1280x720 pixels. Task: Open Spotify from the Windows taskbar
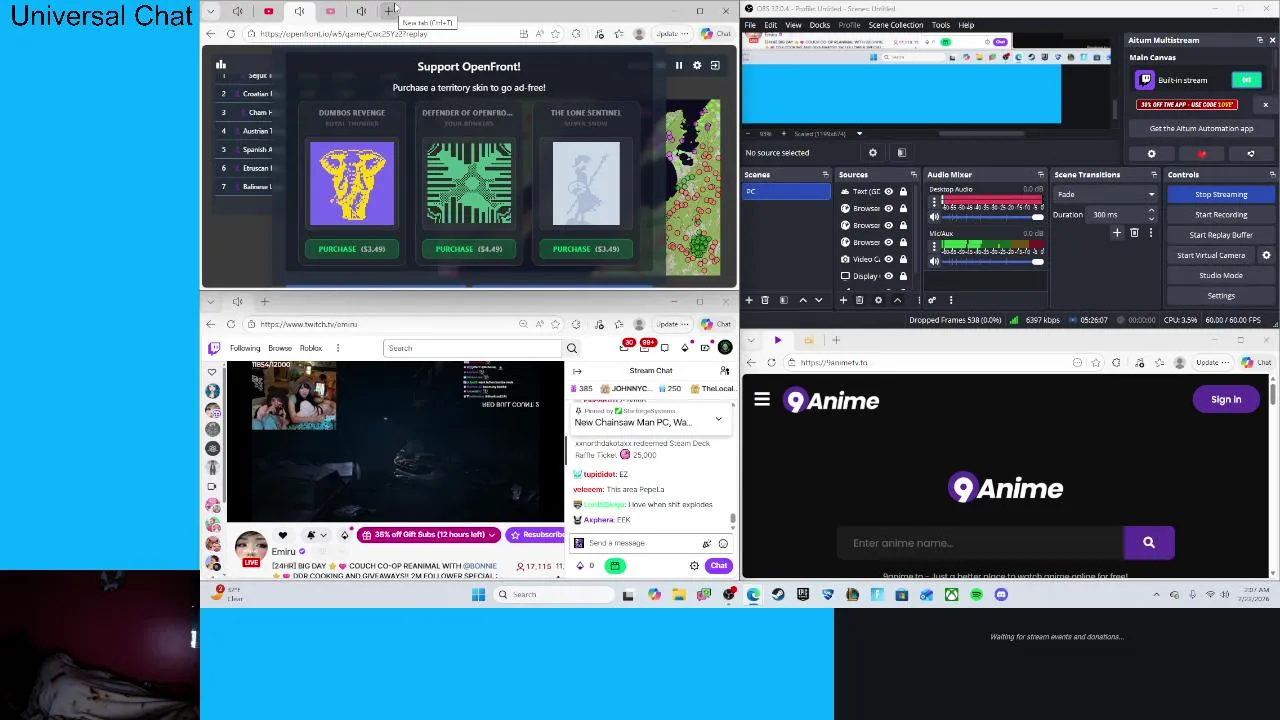[x=976, y=595]
